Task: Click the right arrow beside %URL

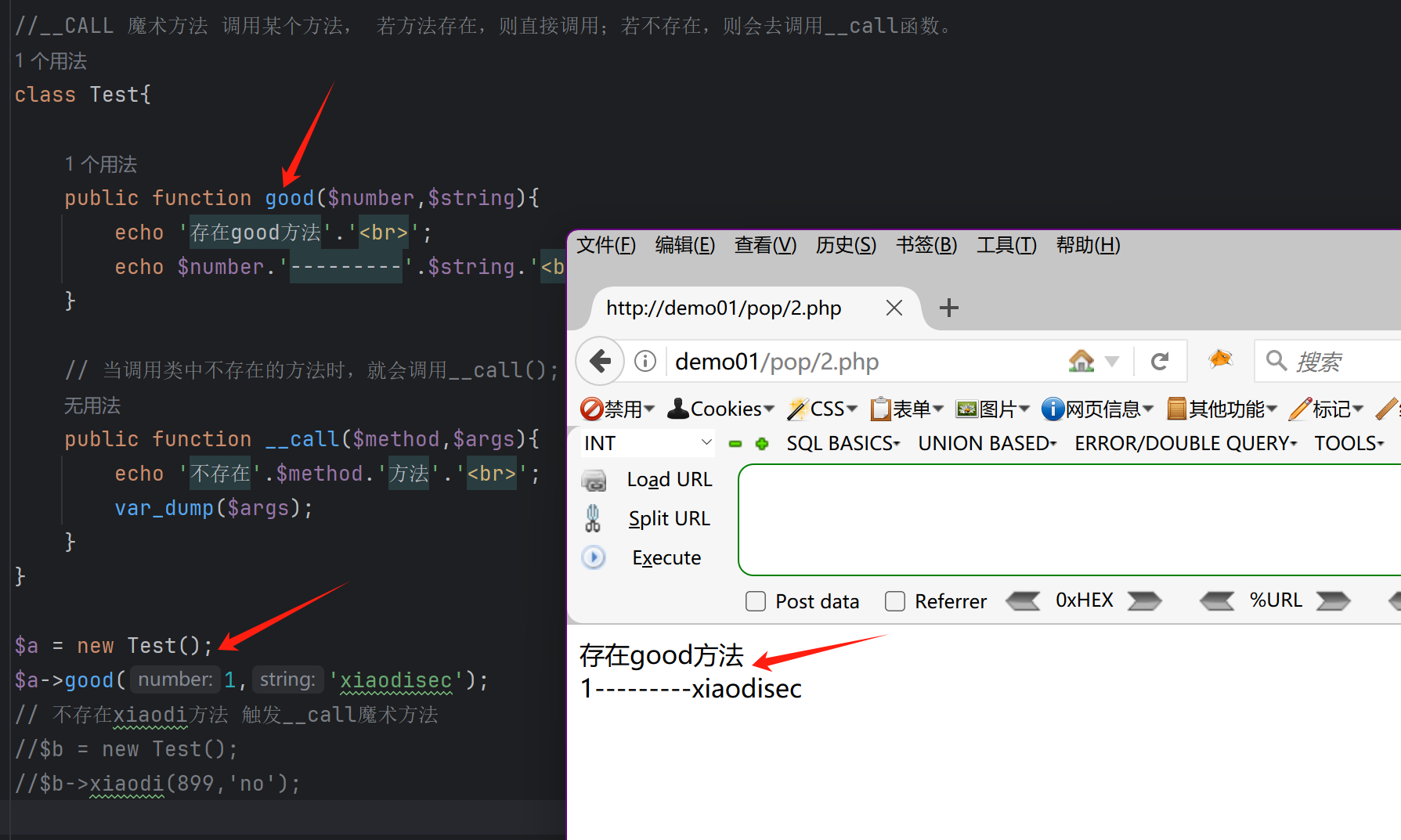Action: point(1333,601)
